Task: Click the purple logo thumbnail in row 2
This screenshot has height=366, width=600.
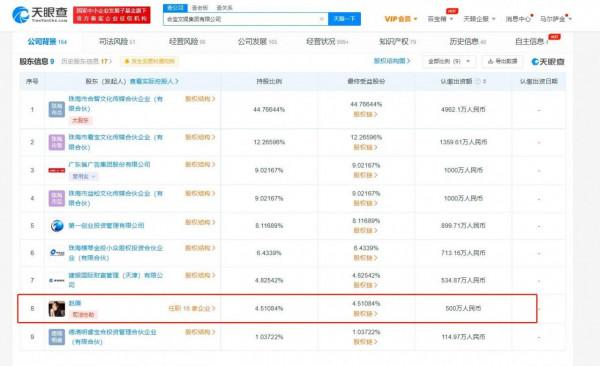Action: (x=57, y=142)
